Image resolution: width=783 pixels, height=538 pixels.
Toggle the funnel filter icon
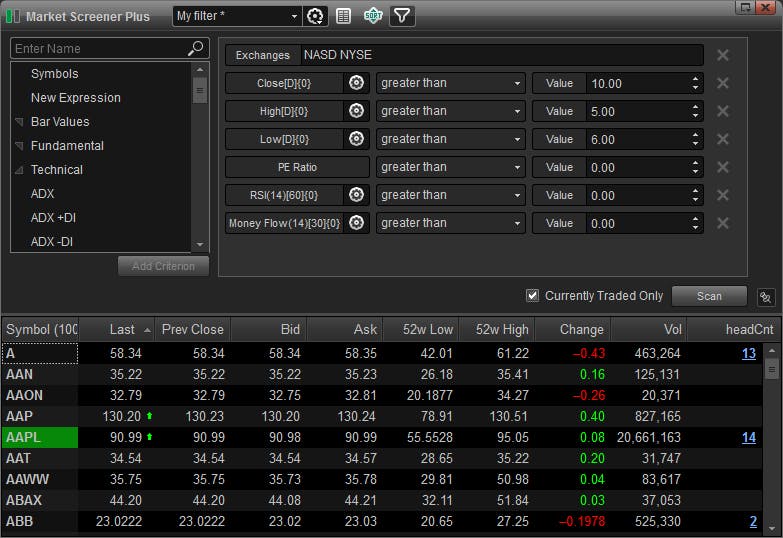pyautogui.click(x=402, y=16)
